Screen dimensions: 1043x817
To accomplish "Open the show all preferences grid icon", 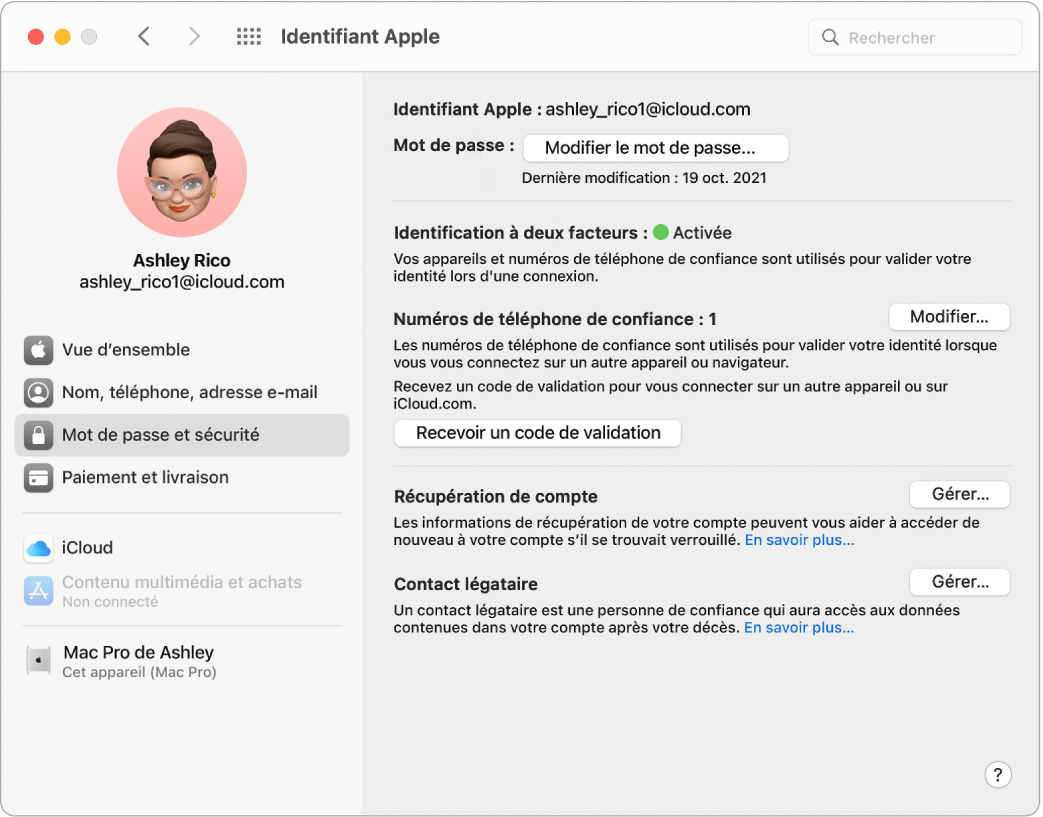I will click(248, 36).
